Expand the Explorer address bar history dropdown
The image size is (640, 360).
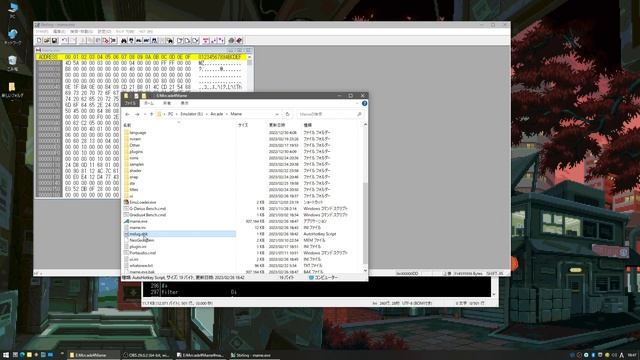coord(277,114)
